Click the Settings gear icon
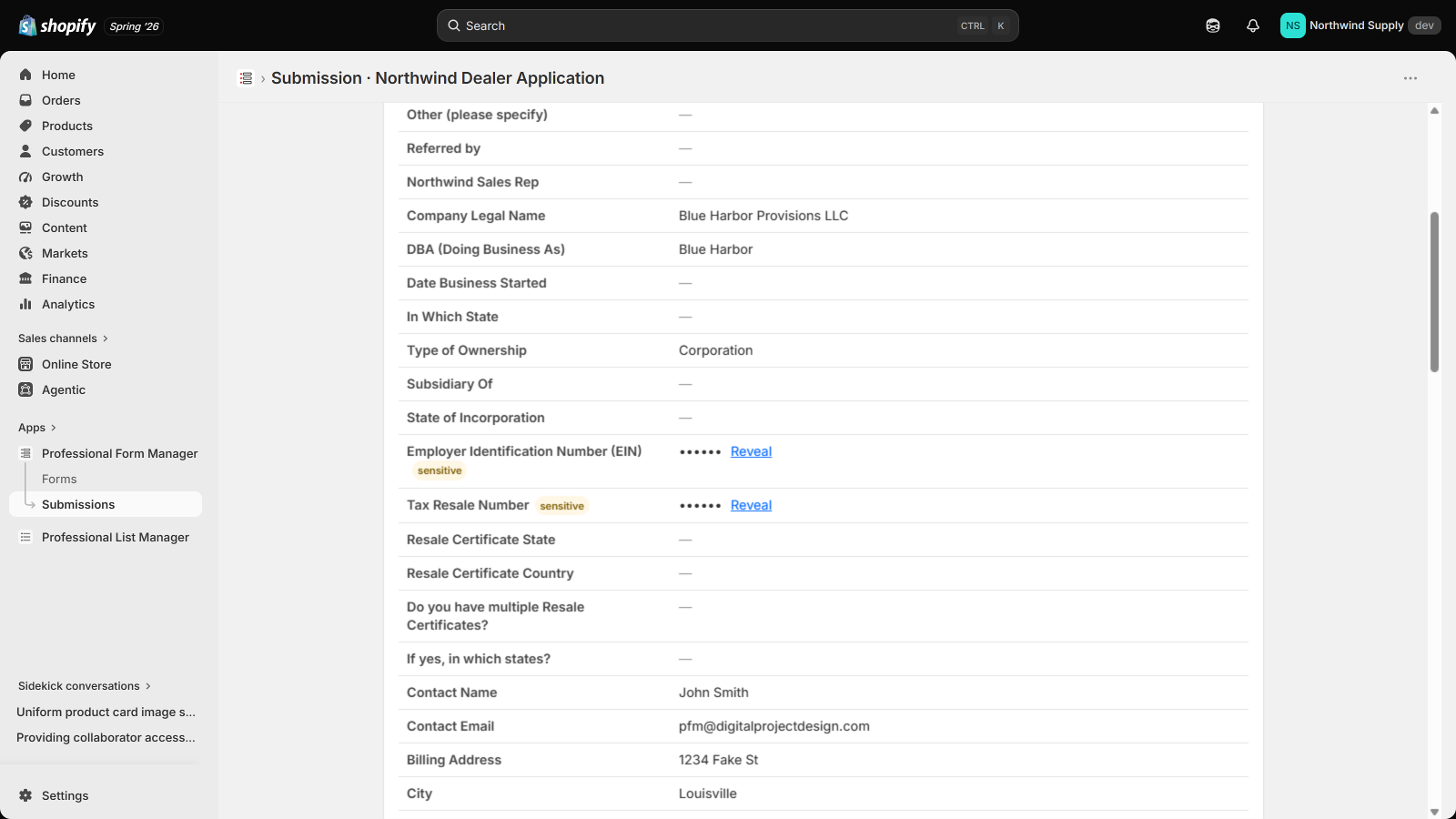Image resolution: width=1456 pixels, height=819 pixels. pyautogui.click(x=25, y=795)
